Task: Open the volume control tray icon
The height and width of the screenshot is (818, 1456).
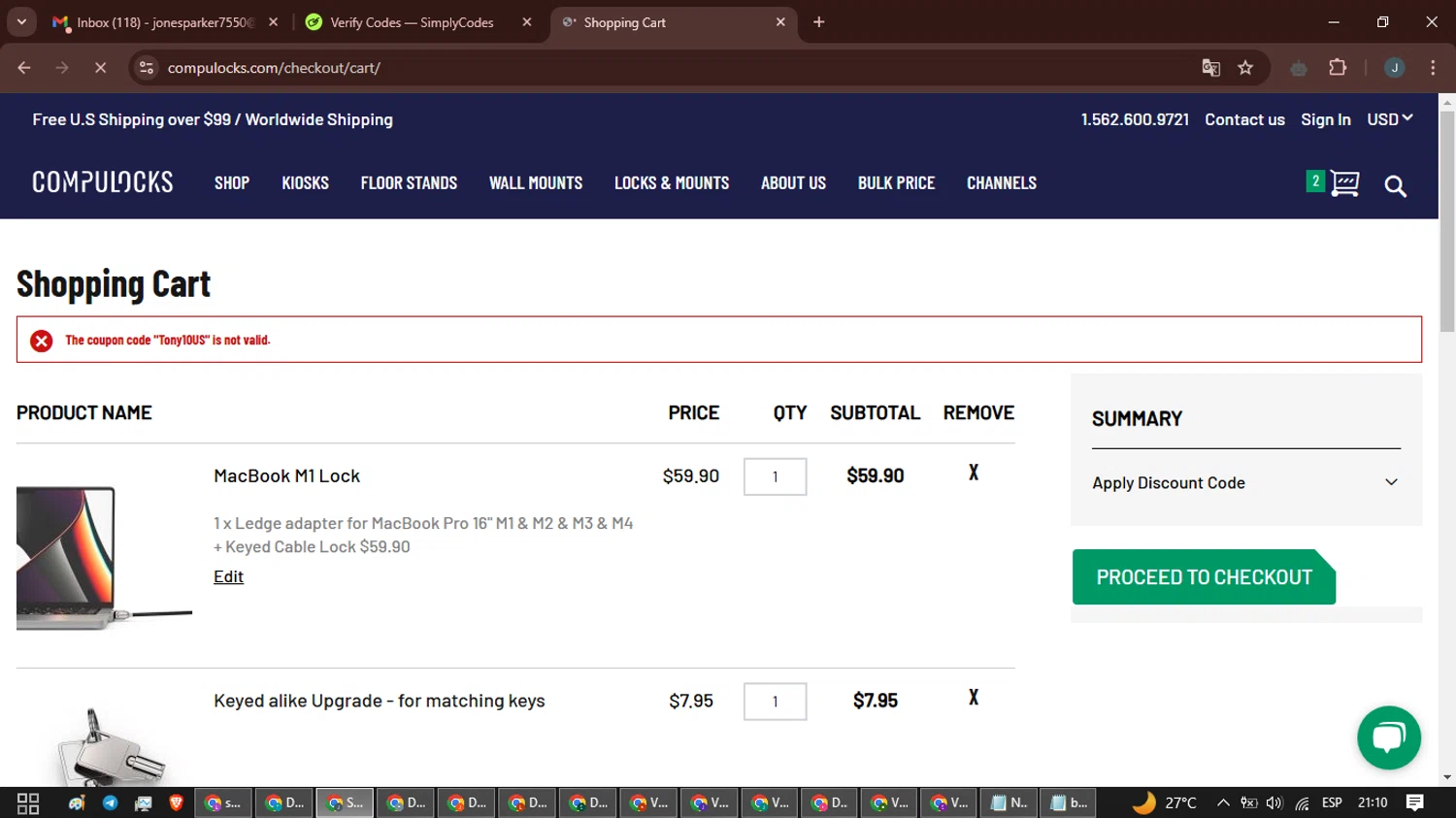Action: pos(1274,803)
